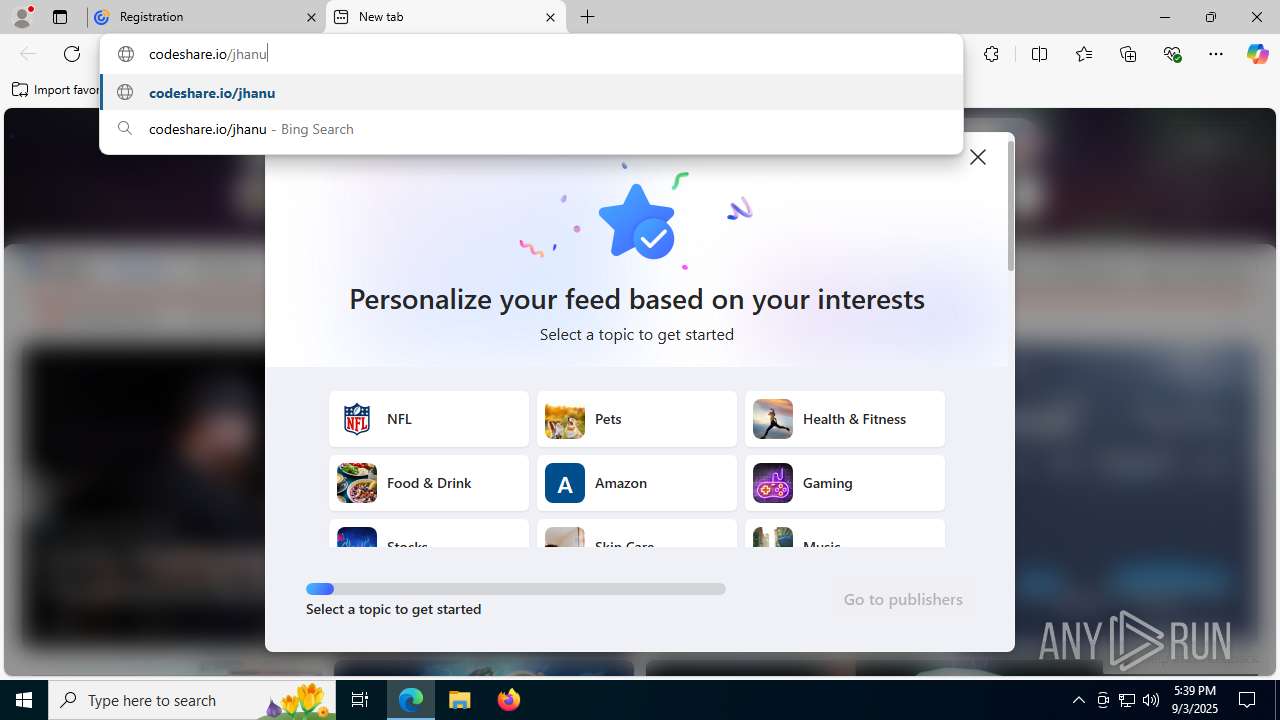1280x720 pixels.
Task: Click the Health & Fitness thumbnail image
Action: pos(773,419)
